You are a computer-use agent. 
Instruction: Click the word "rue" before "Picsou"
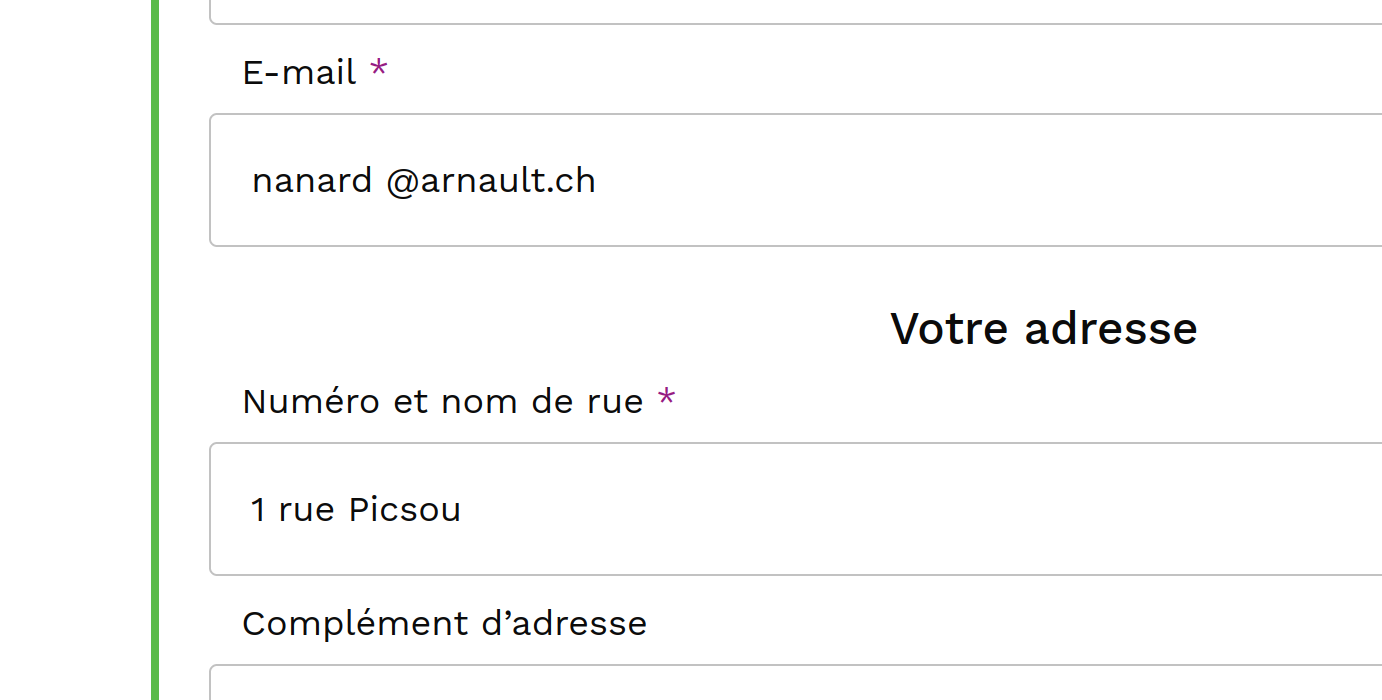tap(306, 511)
